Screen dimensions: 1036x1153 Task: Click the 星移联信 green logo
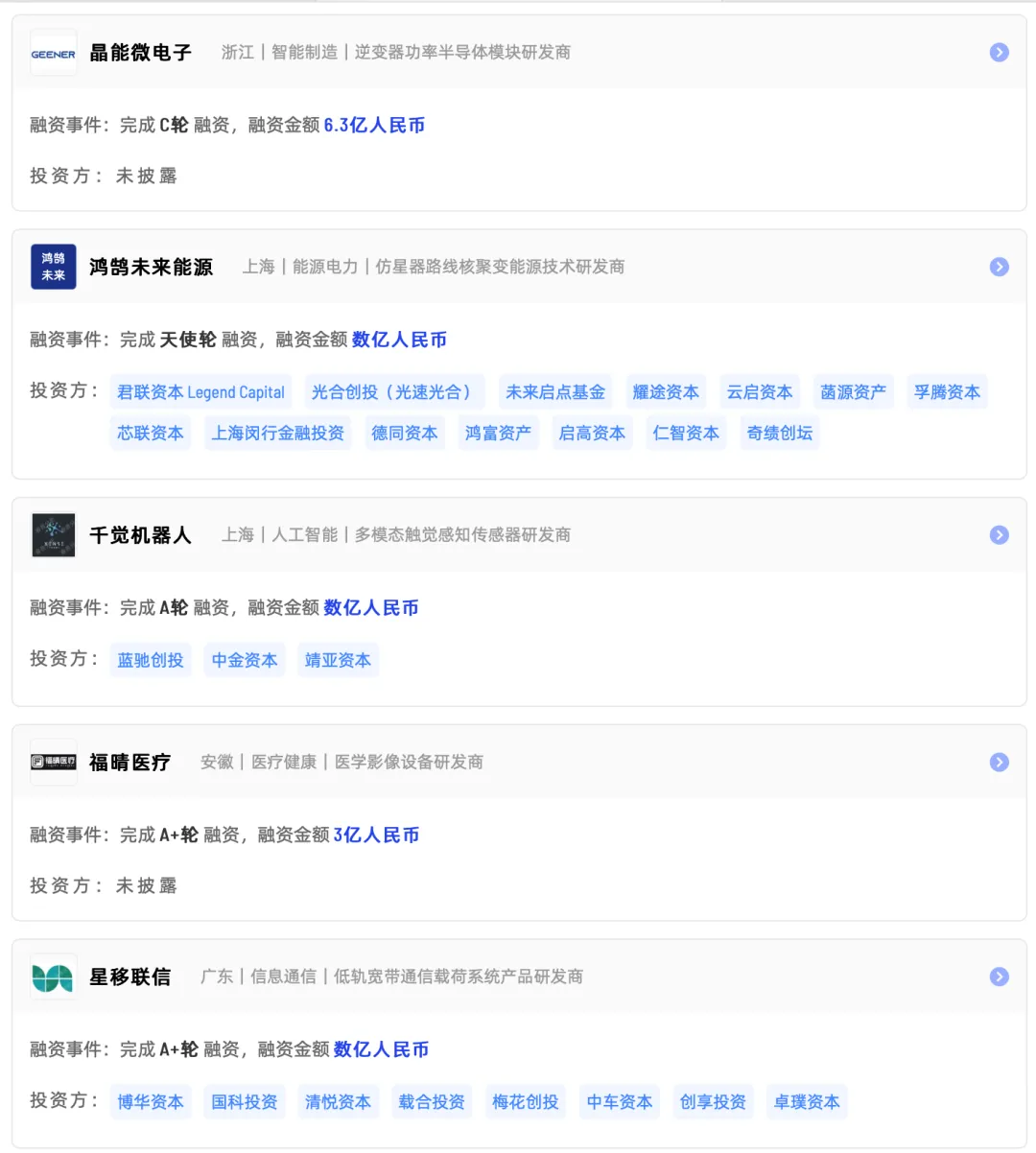coord(53,977)
